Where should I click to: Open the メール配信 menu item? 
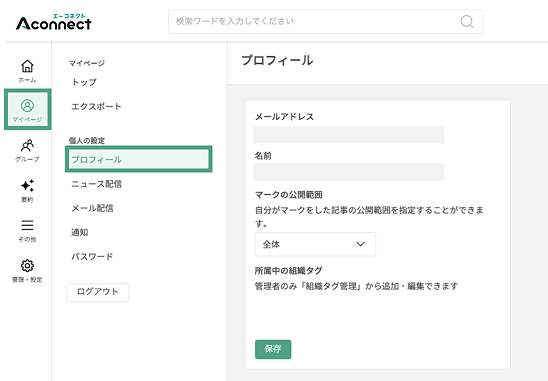pos(92,208)
